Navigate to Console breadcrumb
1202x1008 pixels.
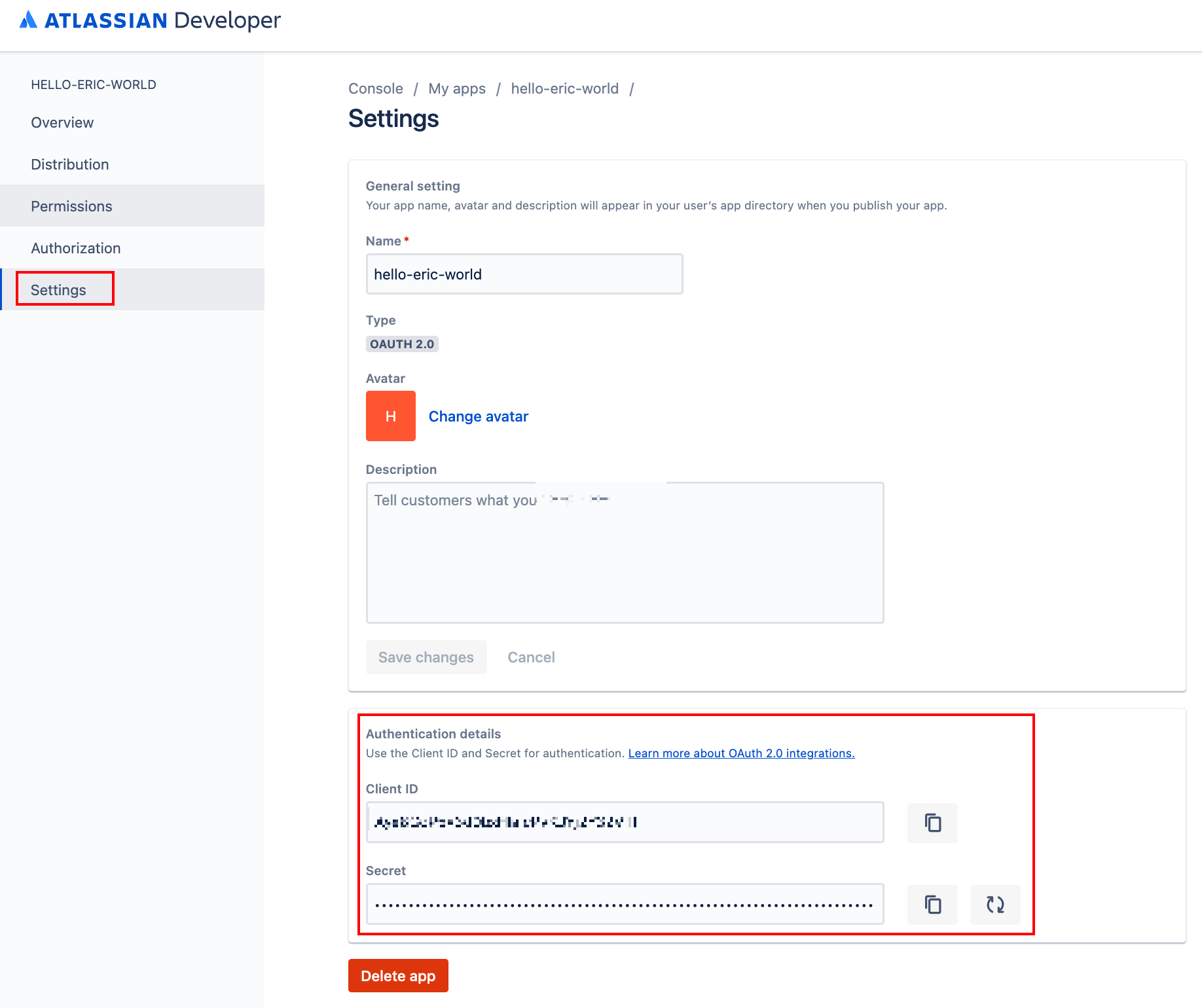(376, 88)
